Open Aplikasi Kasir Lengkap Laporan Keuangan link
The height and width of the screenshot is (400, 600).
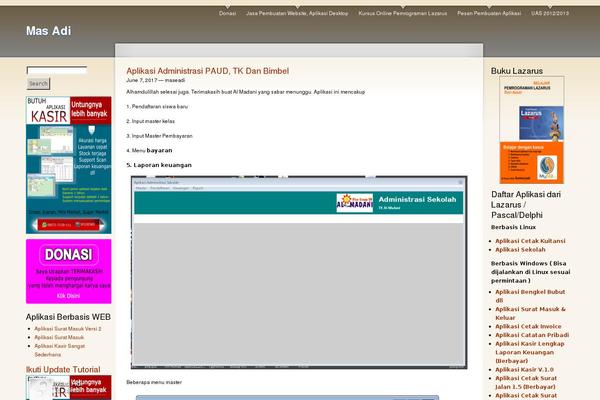point(530,352)
